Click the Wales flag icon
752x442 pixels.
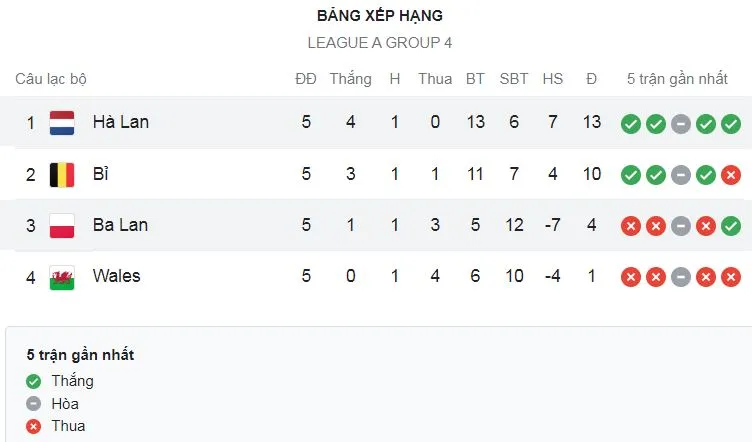coord(63,276)
